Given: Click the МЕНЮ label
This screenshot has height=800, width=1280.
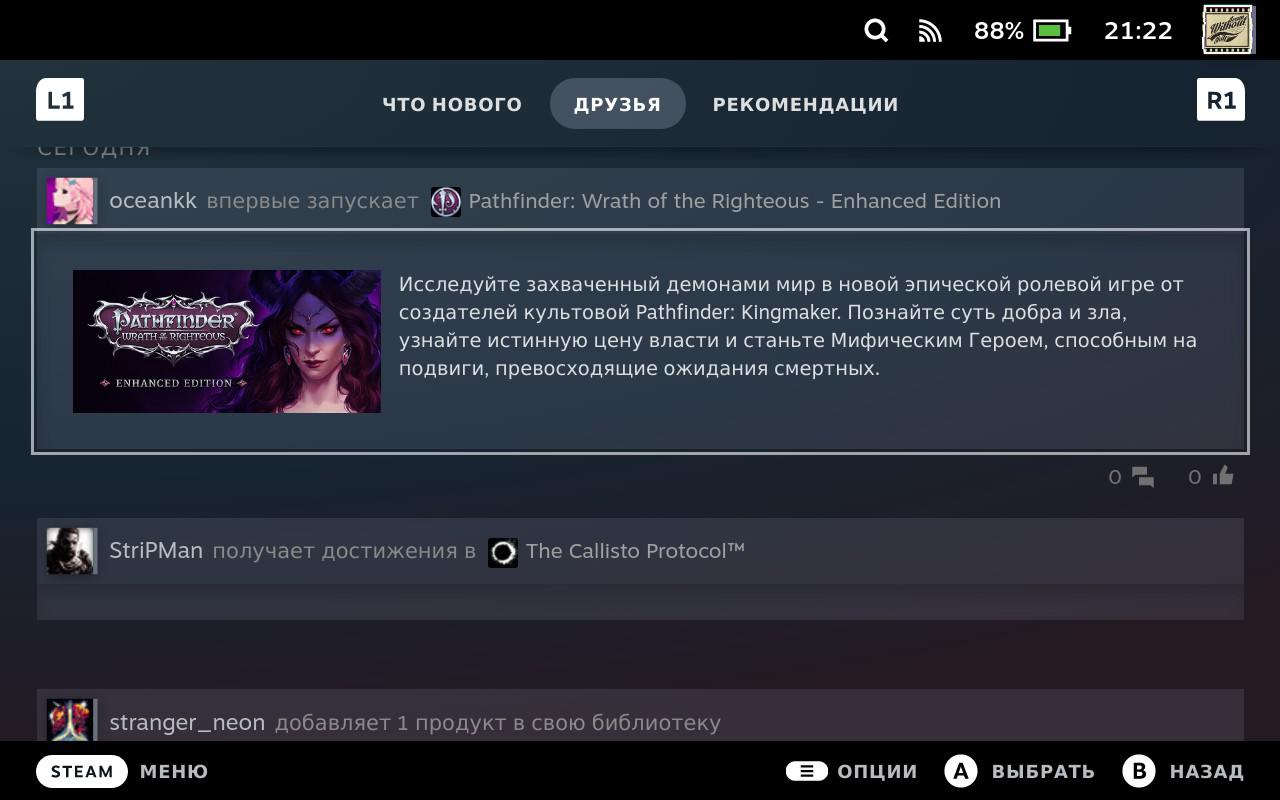Looking at the screenshot, I should tap(174, 771).
